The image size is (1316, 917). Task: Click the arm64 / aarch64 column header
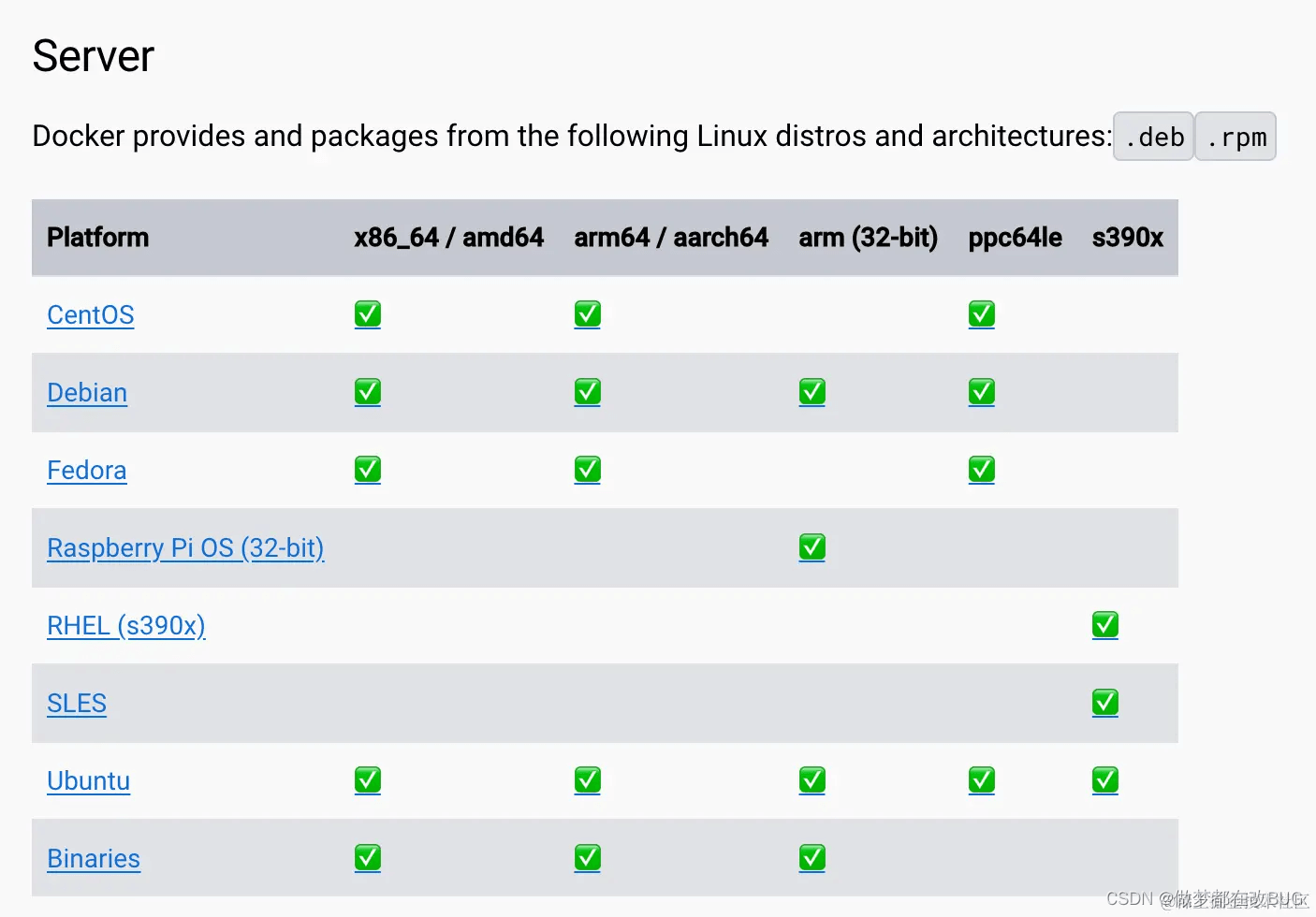(671, 238)
